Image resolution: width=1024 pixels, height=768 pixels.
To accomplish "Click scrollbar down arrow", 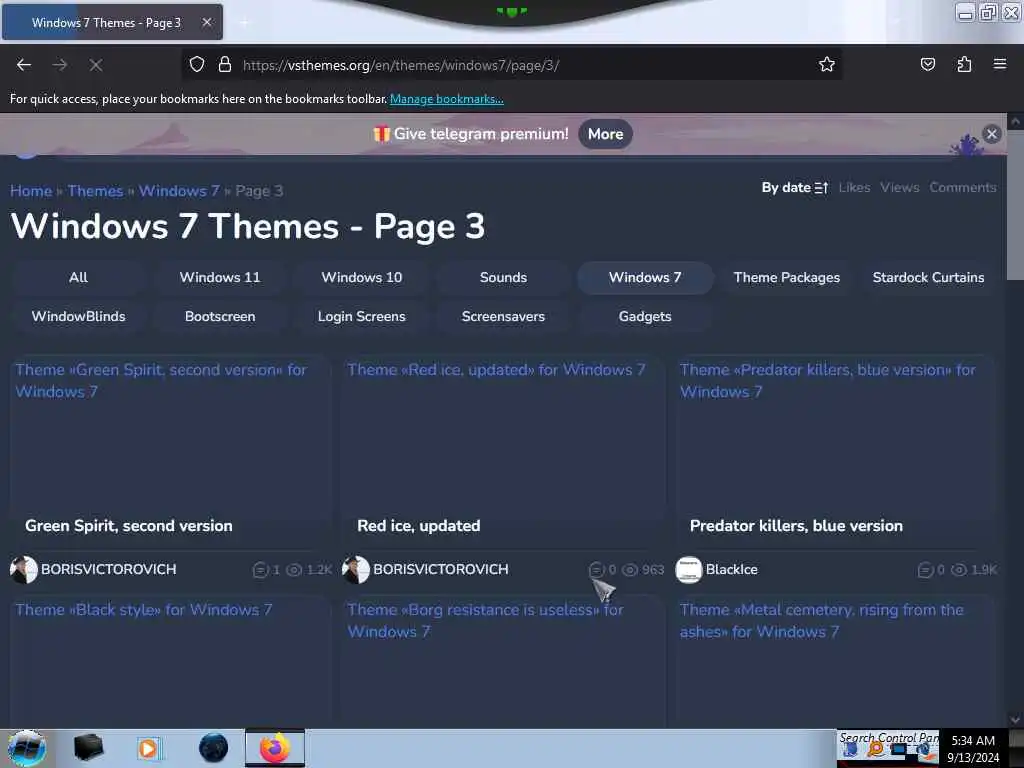I will 1015,720.
